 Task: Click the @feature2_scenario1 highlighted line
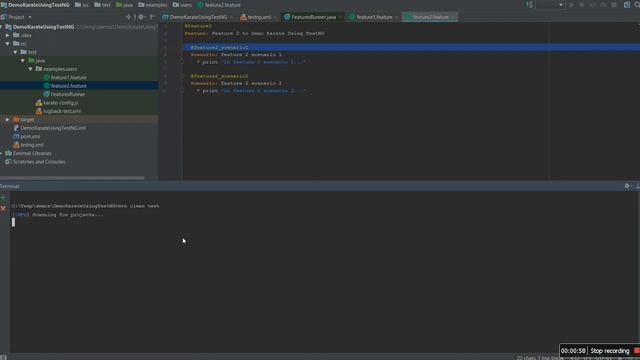411,47
